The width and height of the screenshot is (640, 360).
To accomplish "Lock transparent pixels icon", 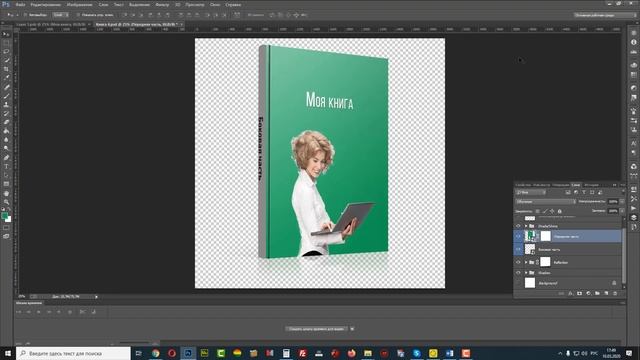I will point(538,211).
